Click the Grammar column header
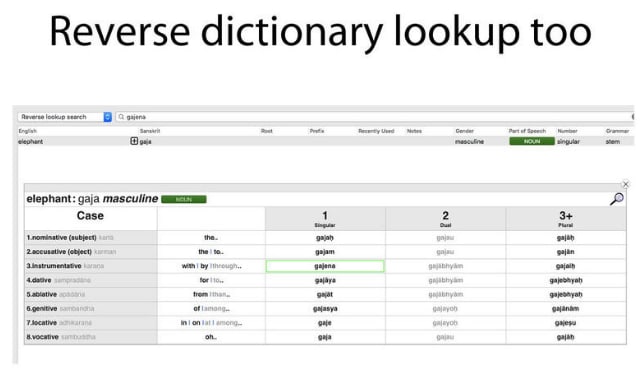 (x=617, y=131)
